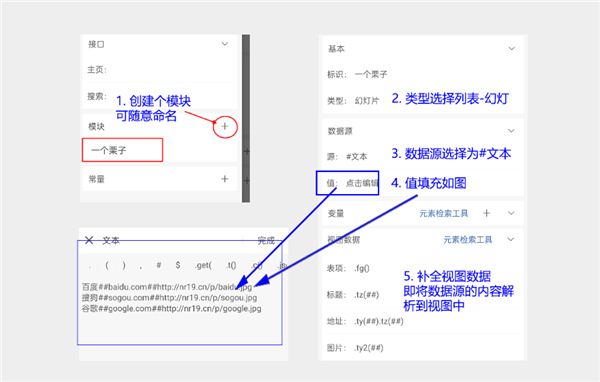Add a constant with the 常量 plus icon
The image size is (600, 382).
click(225, 179)
